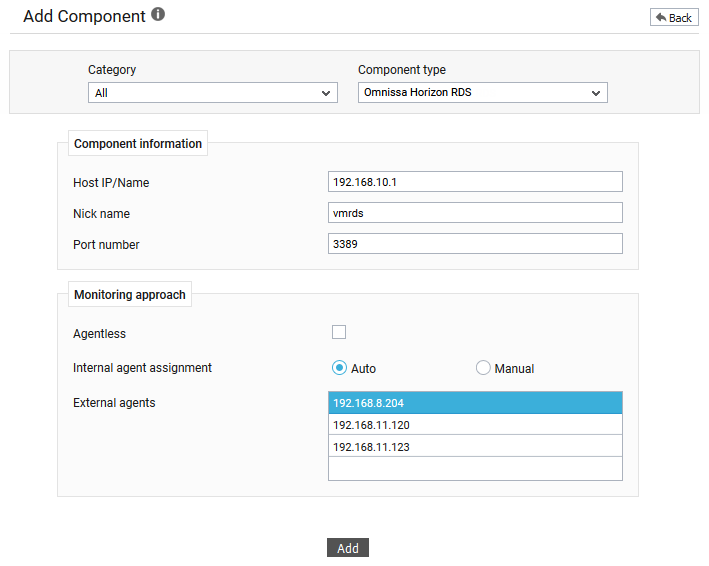Click the Monitoring approach section heading

click(x=130, y=295)
